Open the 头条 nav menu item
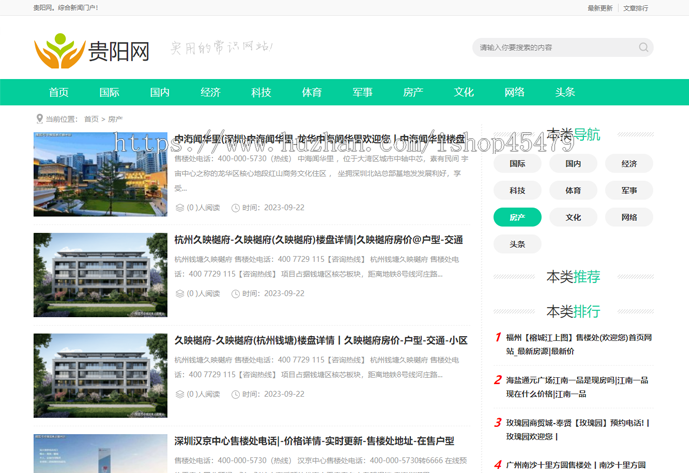Screen dimensions: 689x473 point(565,92)
